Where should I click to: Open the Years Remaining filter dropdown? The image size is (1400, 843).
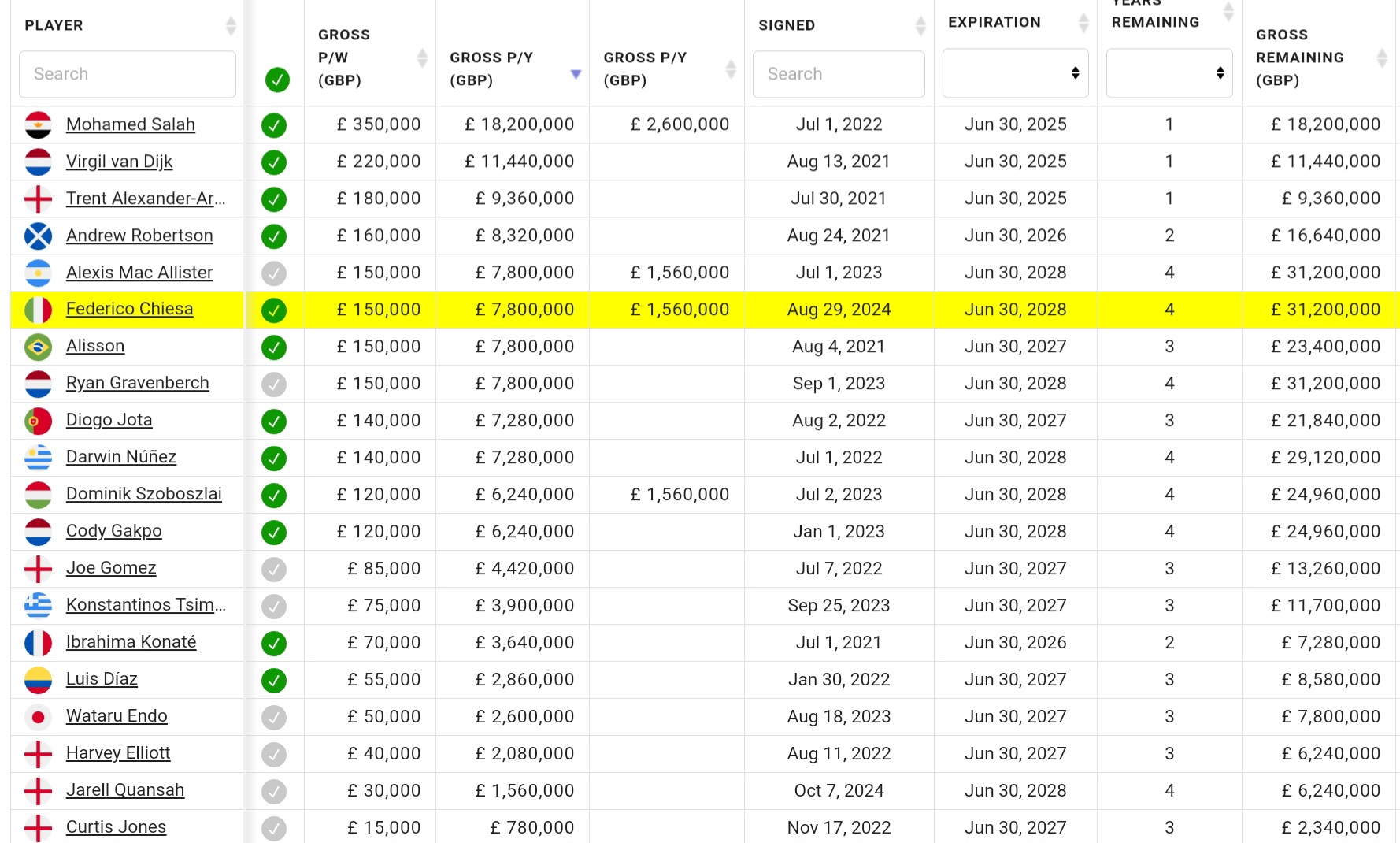click(x=1169, y=73)
